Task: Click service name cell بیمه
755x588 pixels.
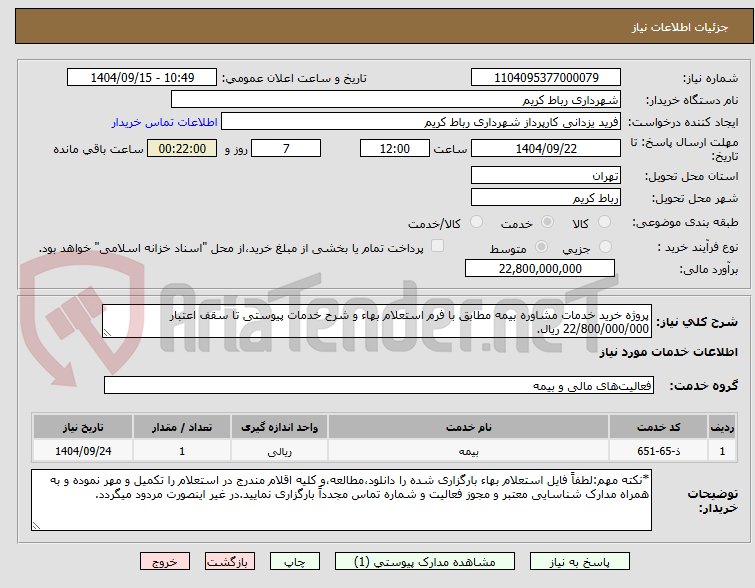Action: (x=469, y=451)
